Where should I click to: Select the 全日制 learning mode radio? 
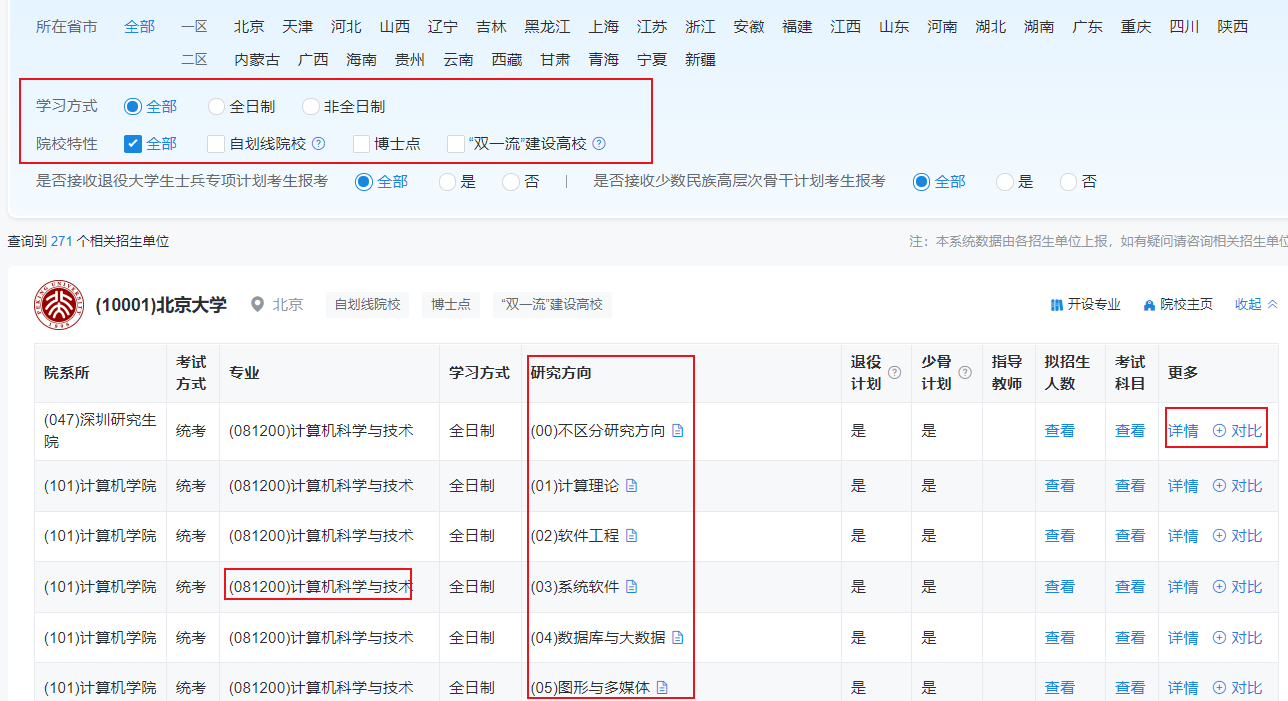click(215, 105)
